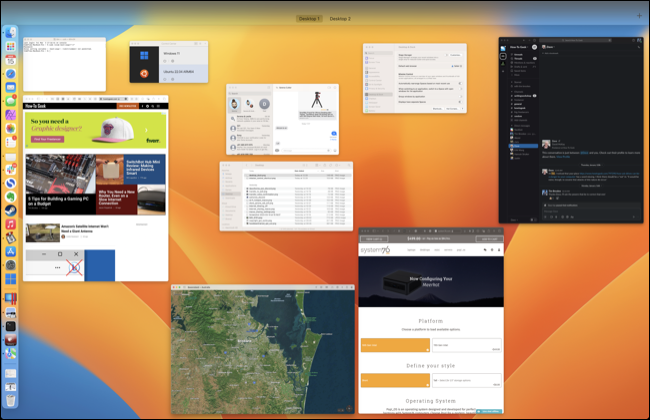
Task: Open Parallels Desktop from the Dock
Action: coord(10,299)
